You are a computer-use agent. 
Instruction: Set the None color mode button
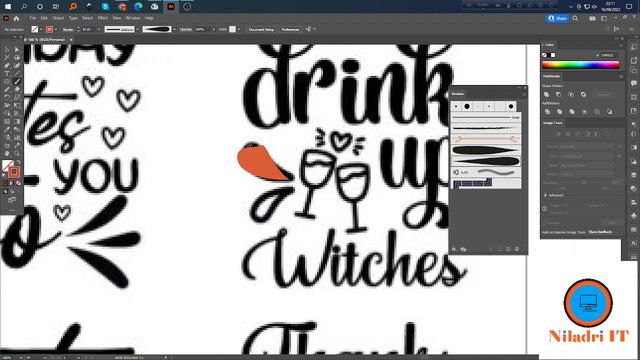click(18, 184)
